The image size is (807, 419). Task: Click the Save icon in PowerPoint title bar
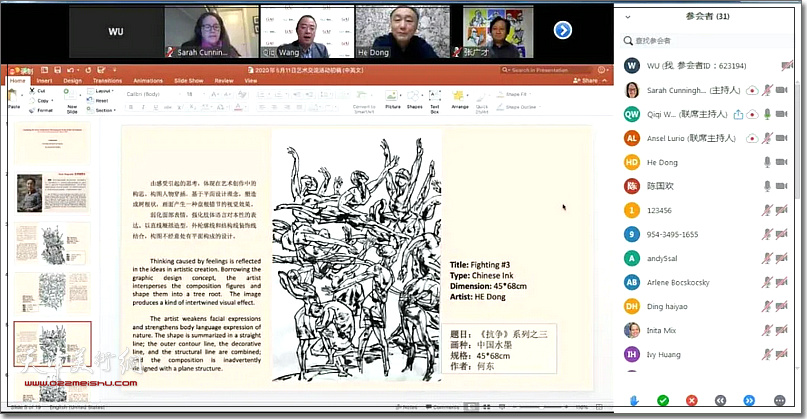pos(57,70)
